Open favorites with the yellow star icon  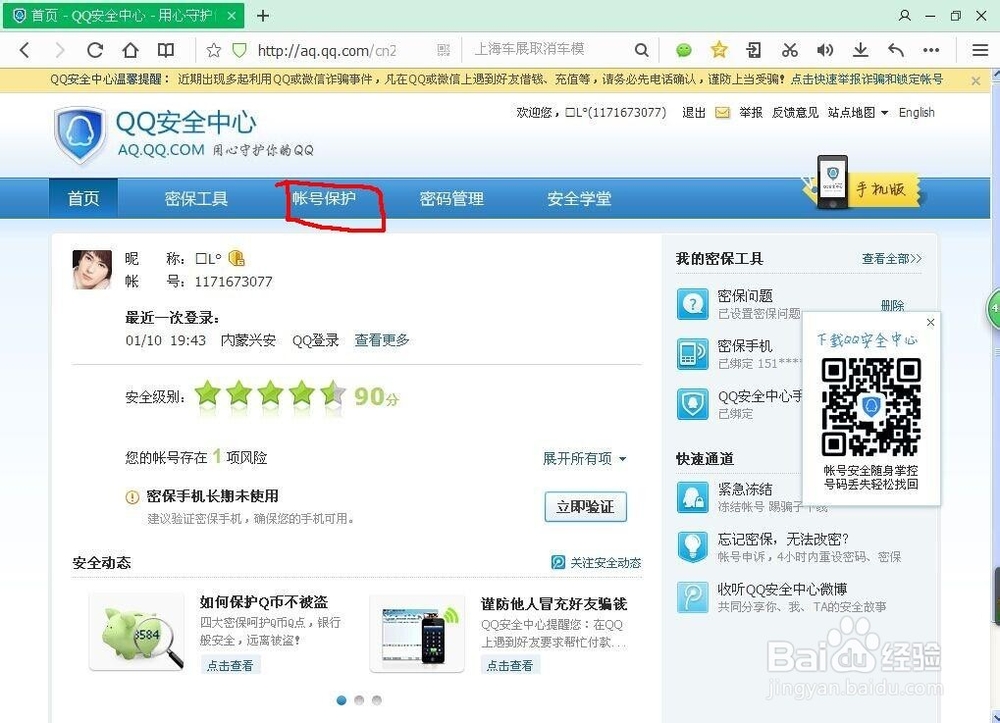point(719,50)
